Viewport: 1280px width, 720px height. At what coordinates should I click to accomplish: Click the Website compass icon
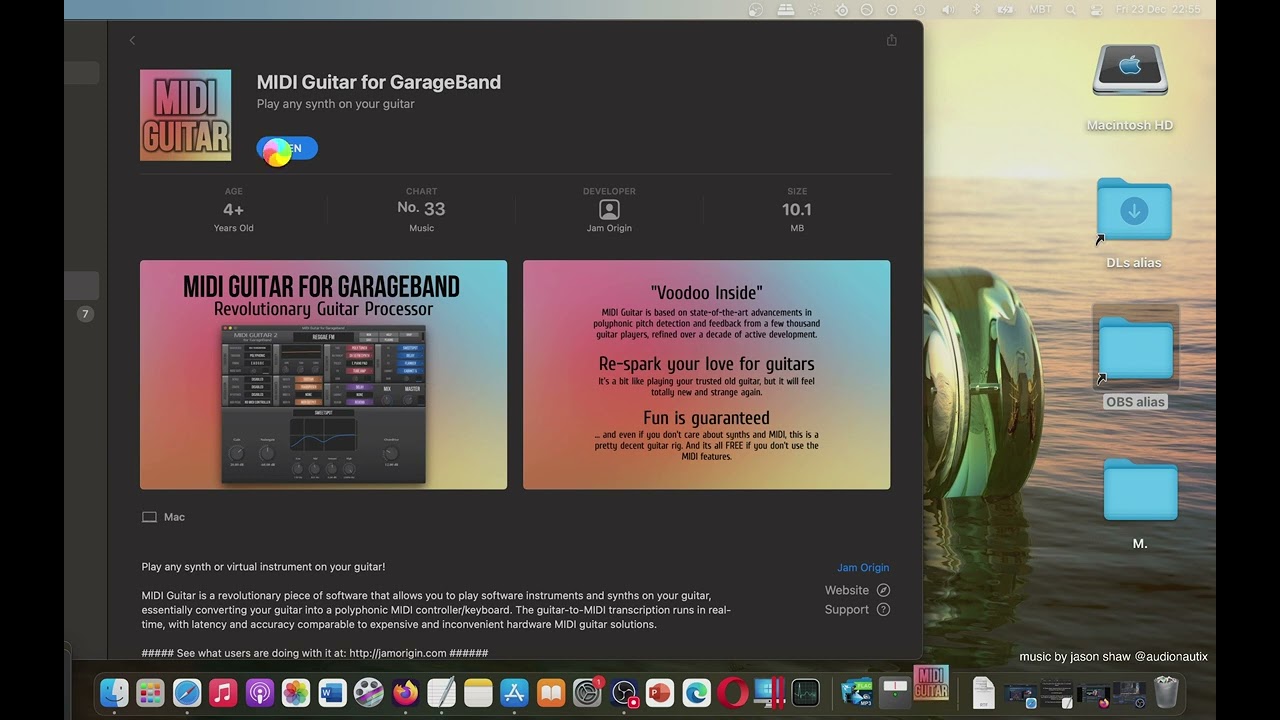click(883, 590)
